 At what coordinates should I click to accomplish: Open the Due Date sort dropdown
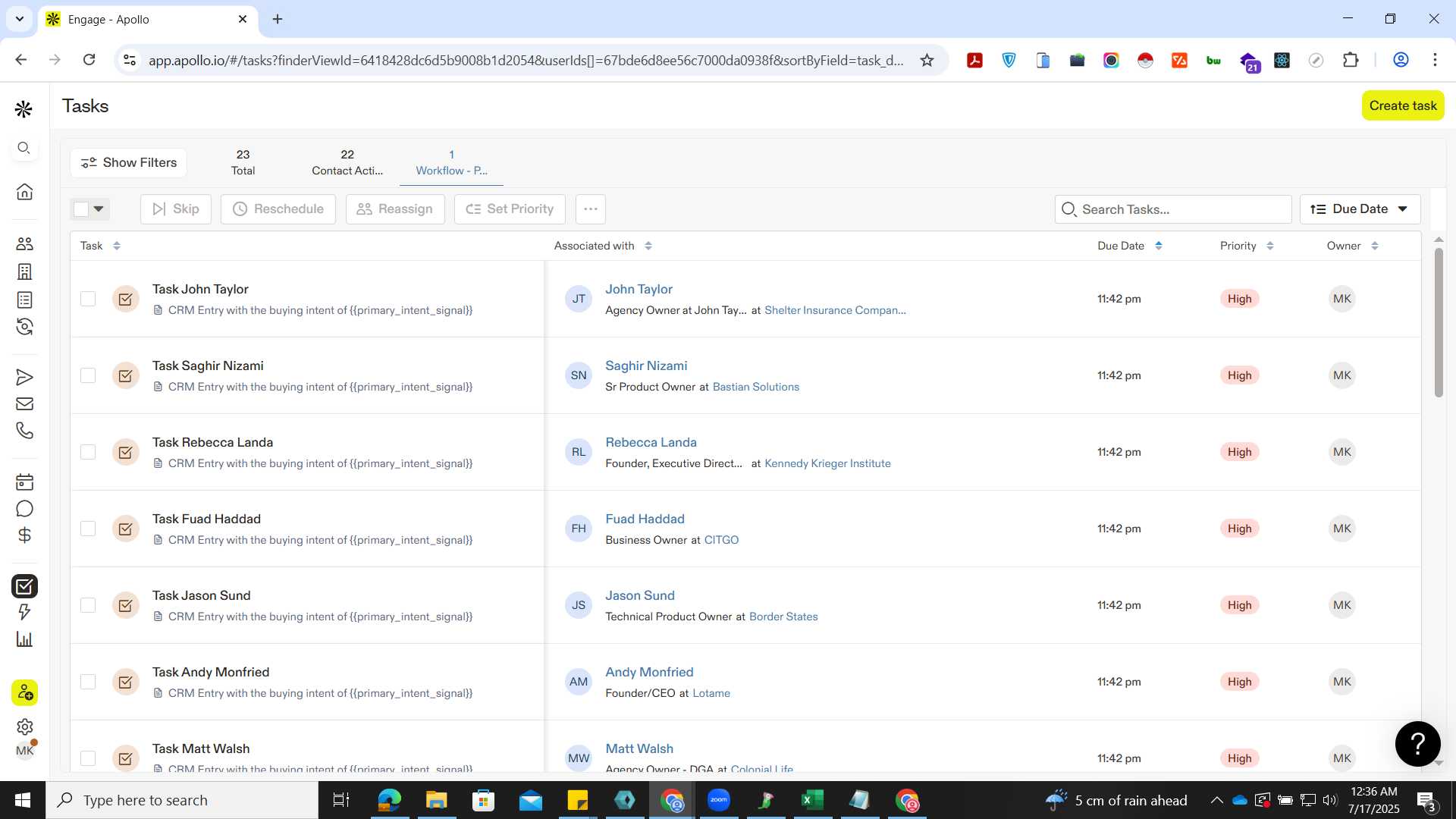[x=1360, y=209]
